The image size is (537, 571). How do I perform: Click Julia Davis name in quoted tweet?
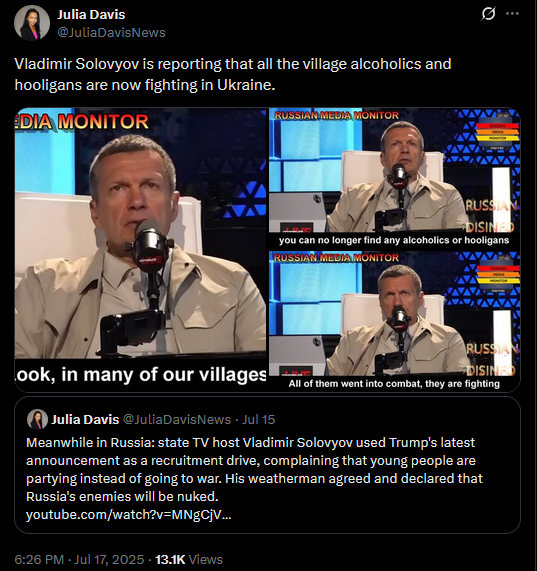pyautogui.click(x=85, y=420)
